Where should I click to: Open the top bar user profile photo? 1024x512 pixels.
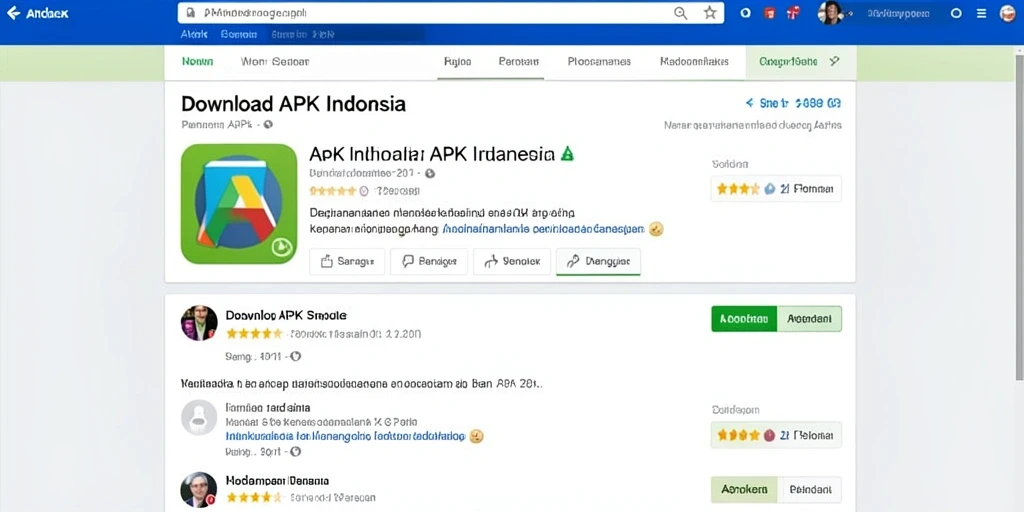point(831,12)
